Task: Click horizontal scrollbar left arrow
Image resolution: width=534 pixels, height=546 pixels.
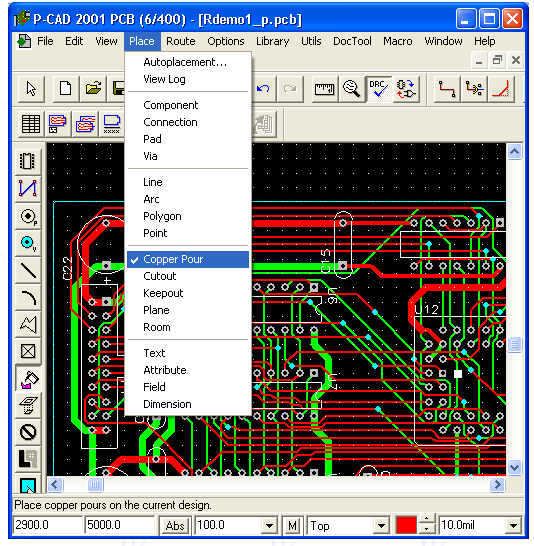Action: (x=55, y=484)
